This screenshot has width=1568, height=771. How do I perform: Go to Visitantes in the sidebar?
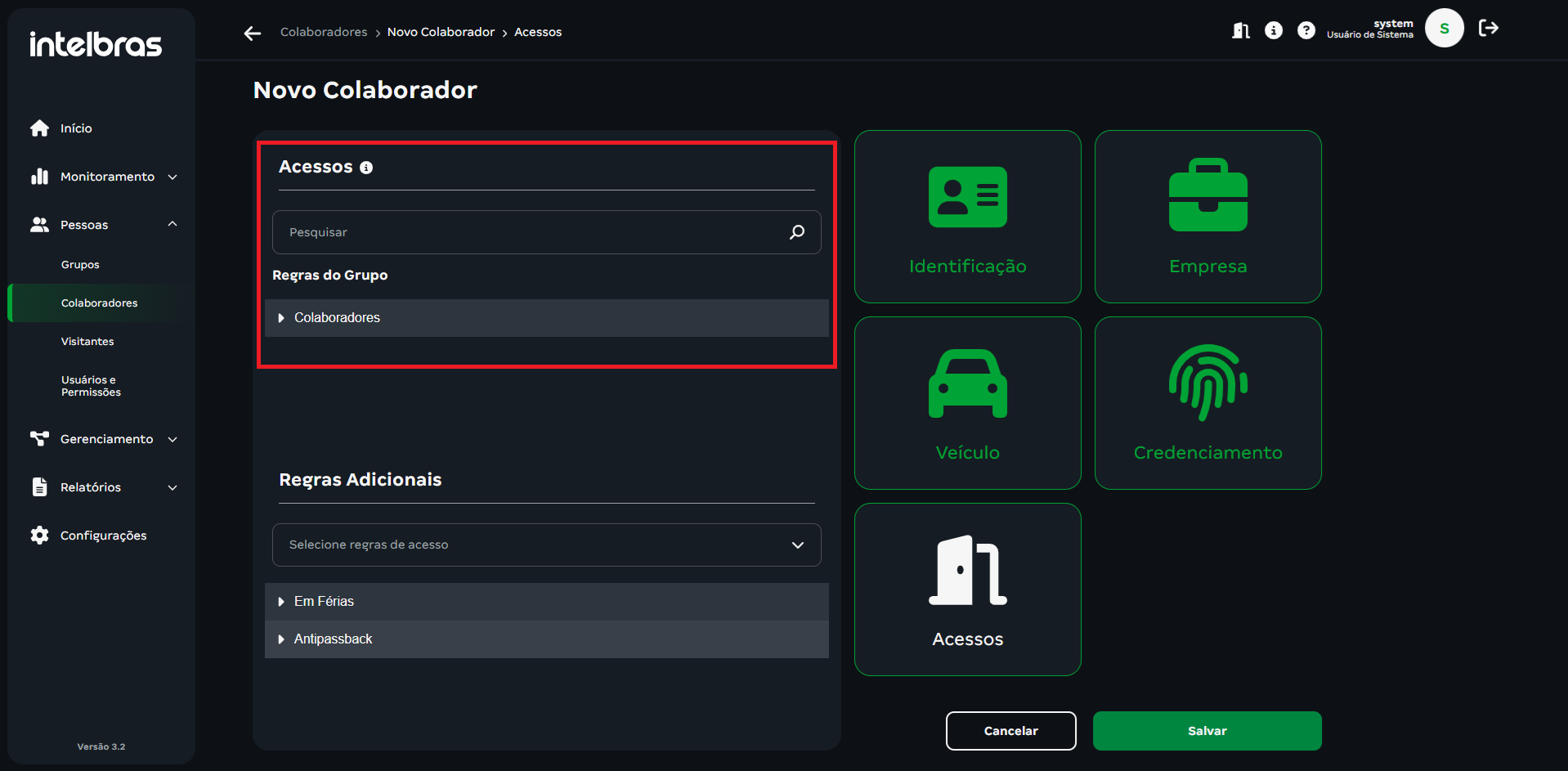[x=87, y=342]
